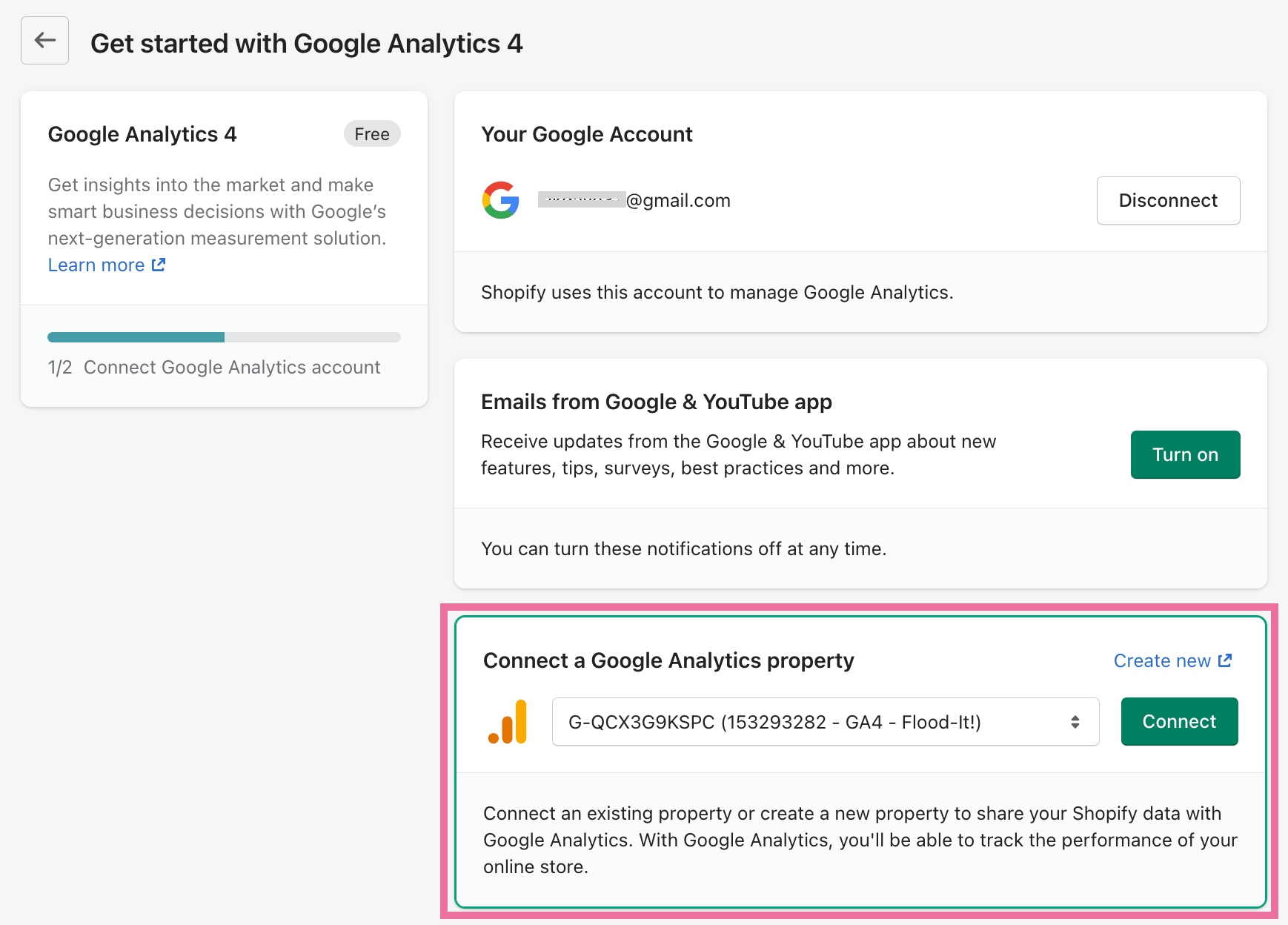Click the external link icon beside Create new
Screen dimensions: 1288x925
point(1225,660)
